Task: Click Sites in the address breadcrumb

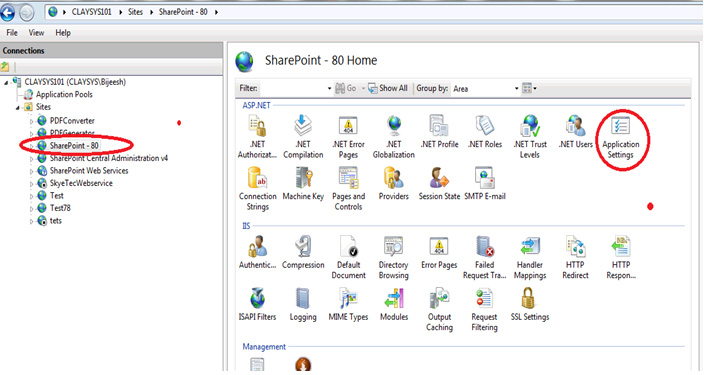Action: tap(135, 12)
